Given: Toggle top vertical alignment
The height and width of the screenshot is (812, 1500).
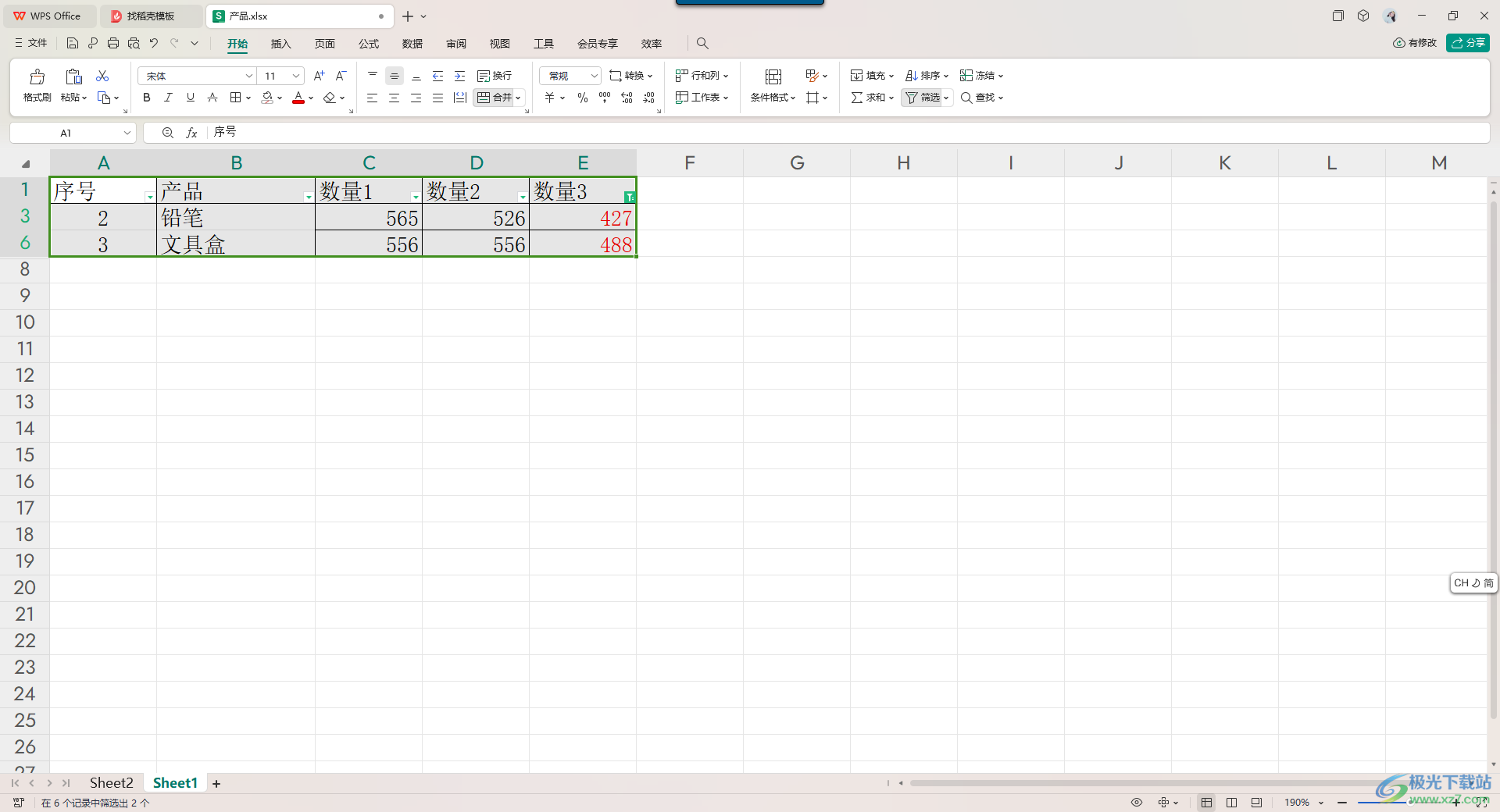Looking at the screenshot, I should (373, 76).
